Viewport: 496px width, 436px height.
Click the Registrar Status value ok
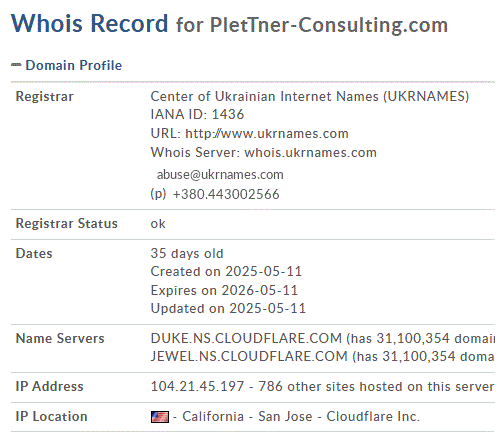tap(158, 224)
